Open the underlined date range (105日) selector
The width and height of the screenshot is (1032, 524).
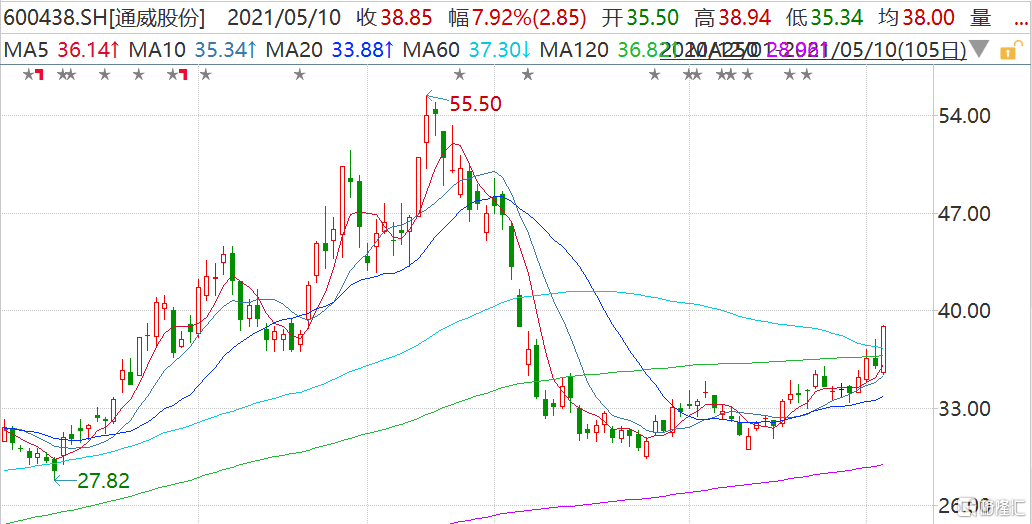813,49
